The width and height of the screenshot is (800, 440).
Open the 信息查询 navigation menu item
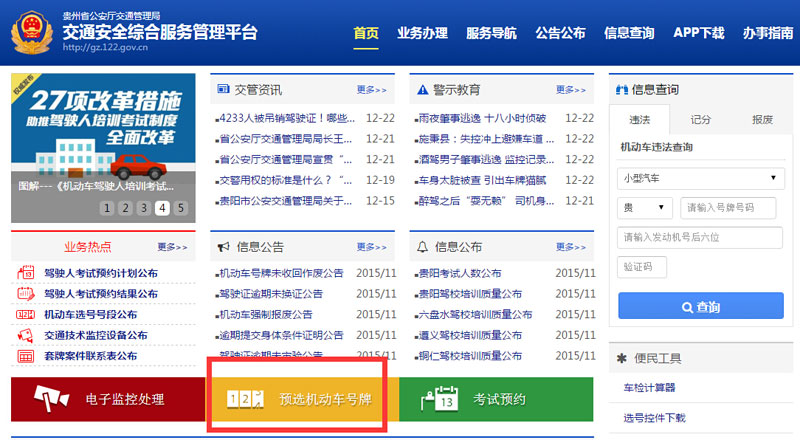[x=629, y=33]
